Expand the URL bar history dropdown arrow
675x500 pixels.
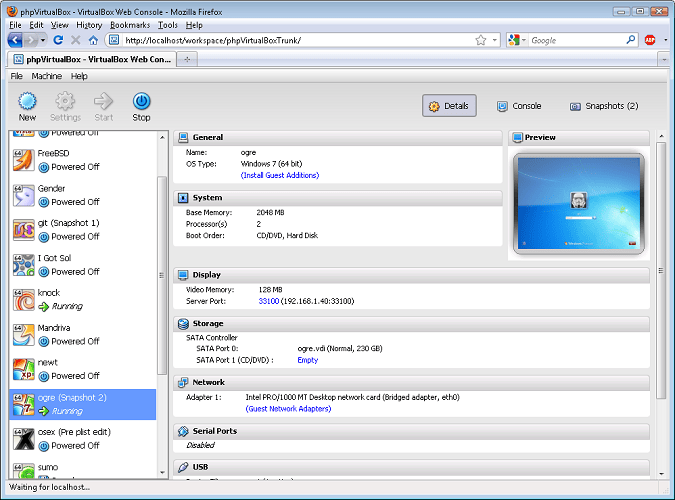coord(495,40)
